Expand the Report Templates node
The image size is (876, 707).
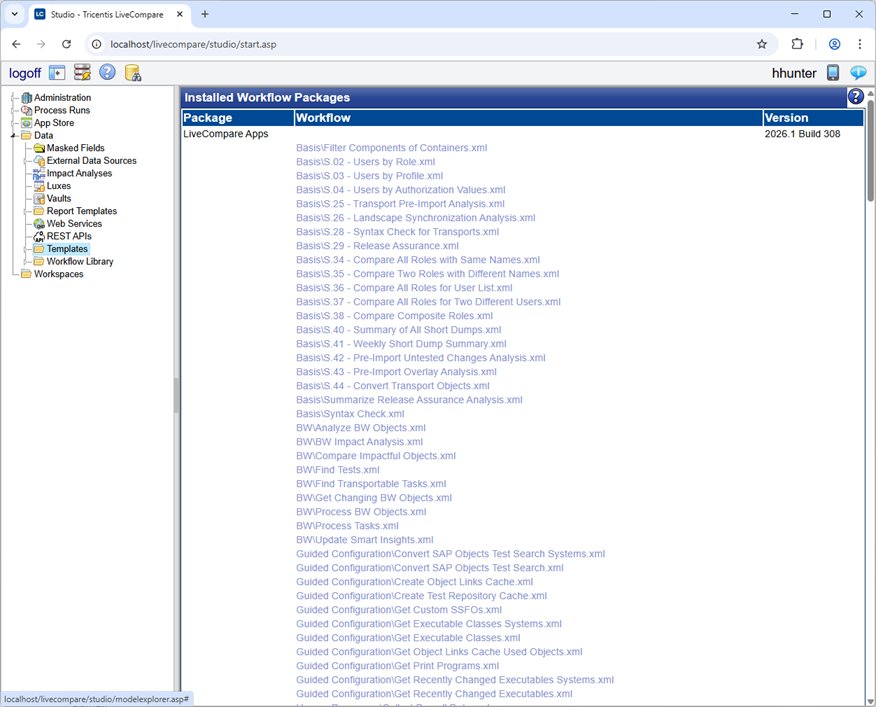(x=26, y=211)
